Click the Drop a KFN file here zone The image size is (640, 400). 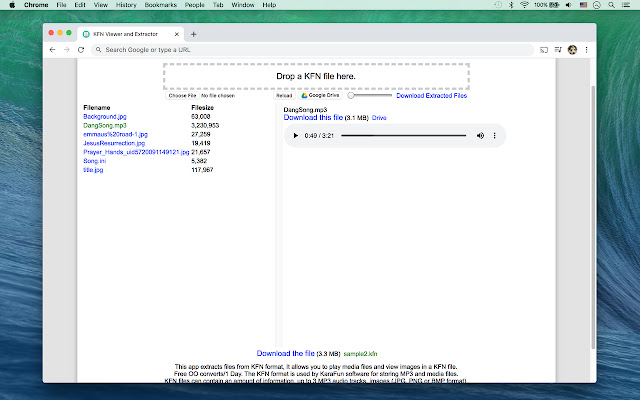[316, 76]
